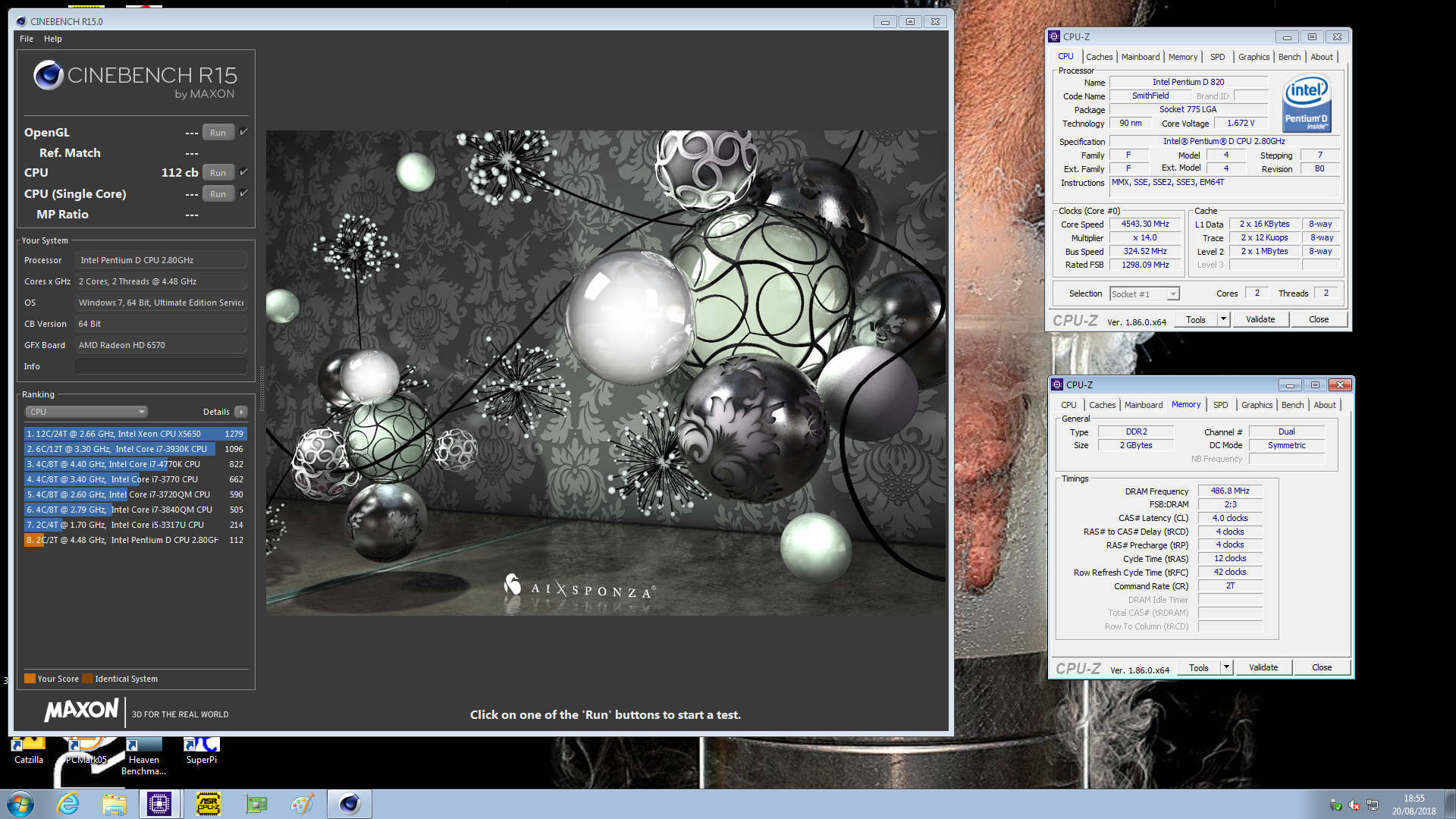Toggle the CPU test checkbox

click(244, 172)
